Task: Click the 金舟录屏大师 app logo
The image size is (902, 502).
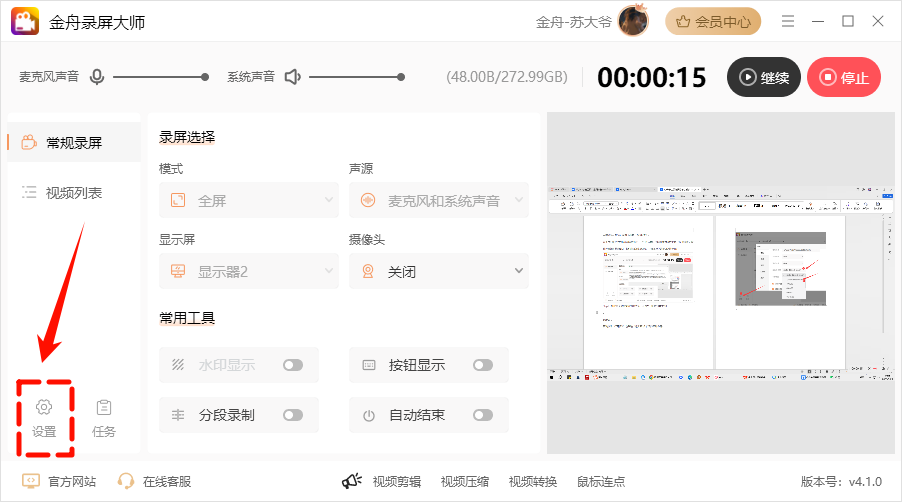Action: pos(25,22)
